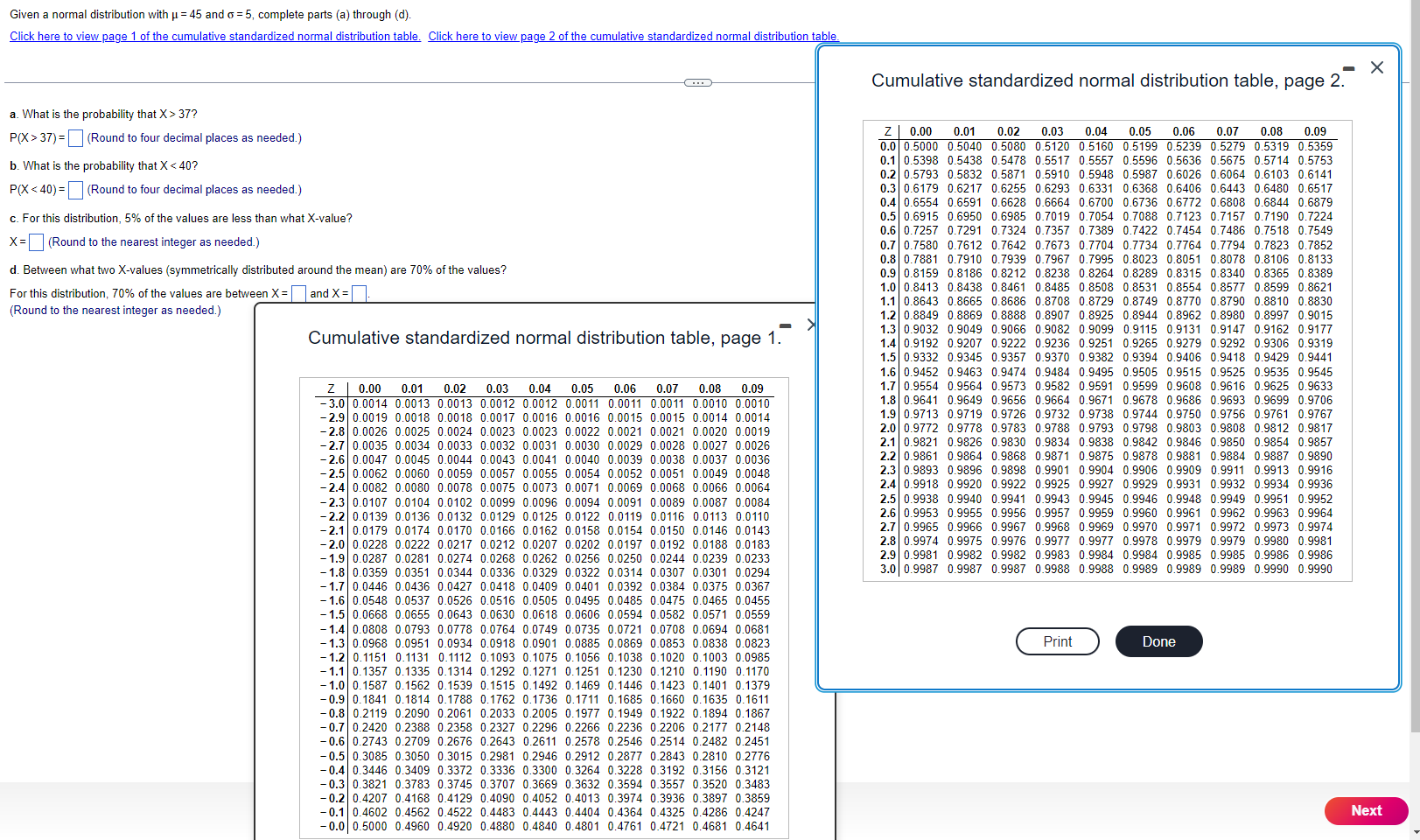Click the 0.9505 cell in page 2 table

1140,372
